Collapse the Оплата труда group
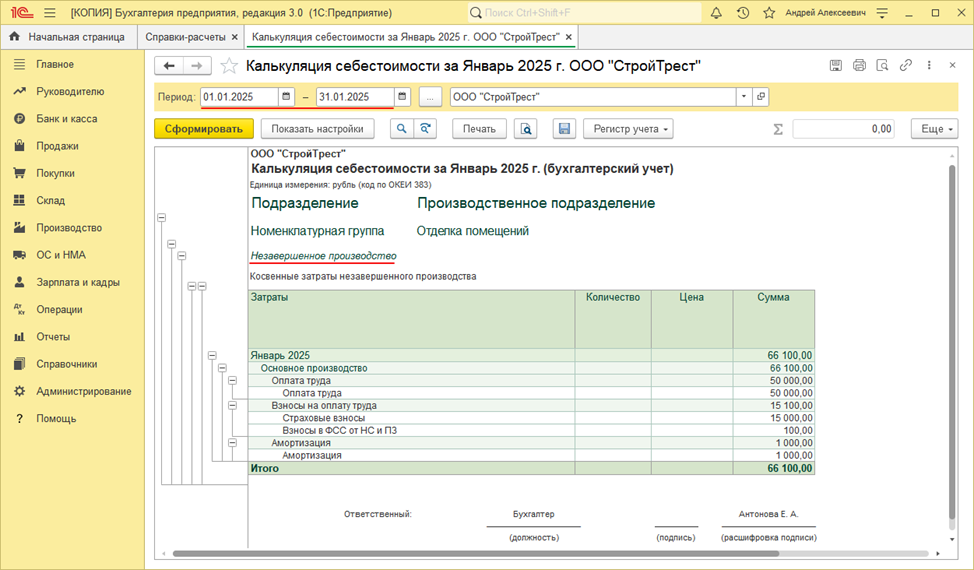The width and height of the screenshot is (974, 570). (x=232, y=381)
